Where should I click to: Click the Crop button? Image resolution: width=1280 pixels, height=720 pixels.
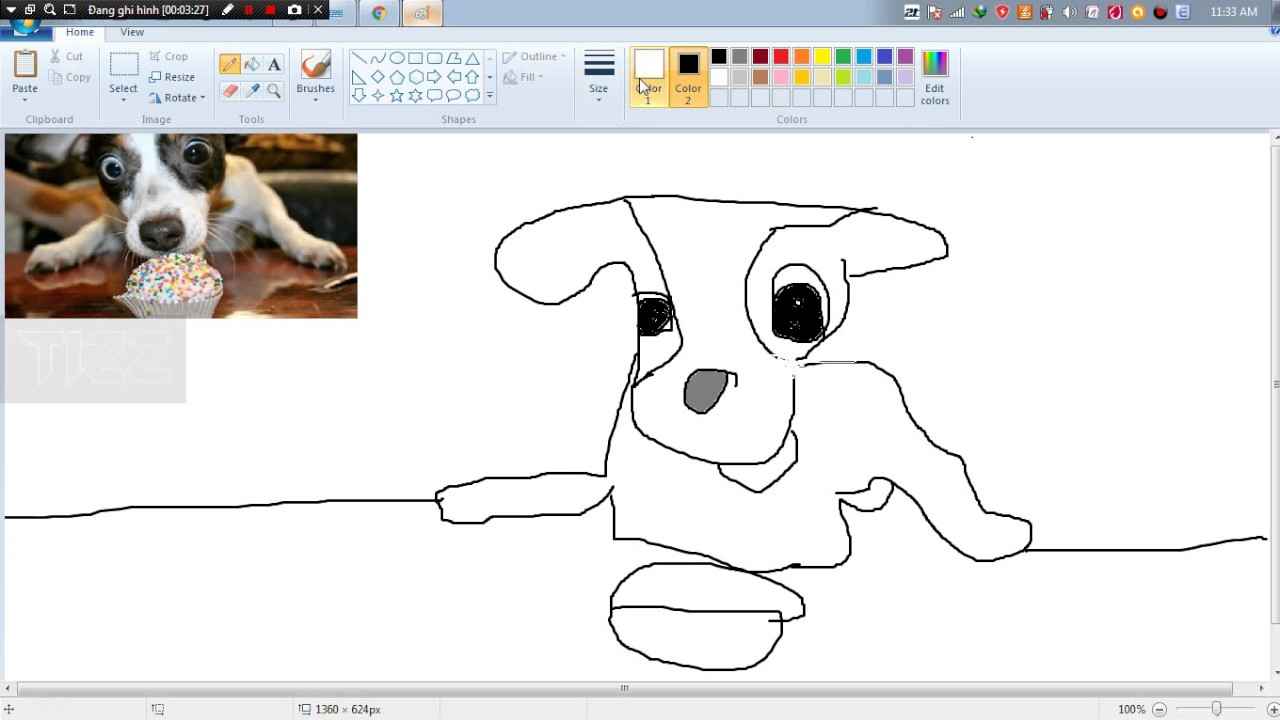click(x=168, y=57)
